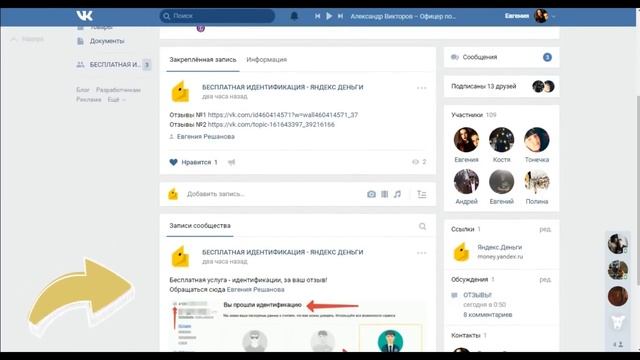Search community posts with magnifier icon

[x=422, y=226]
